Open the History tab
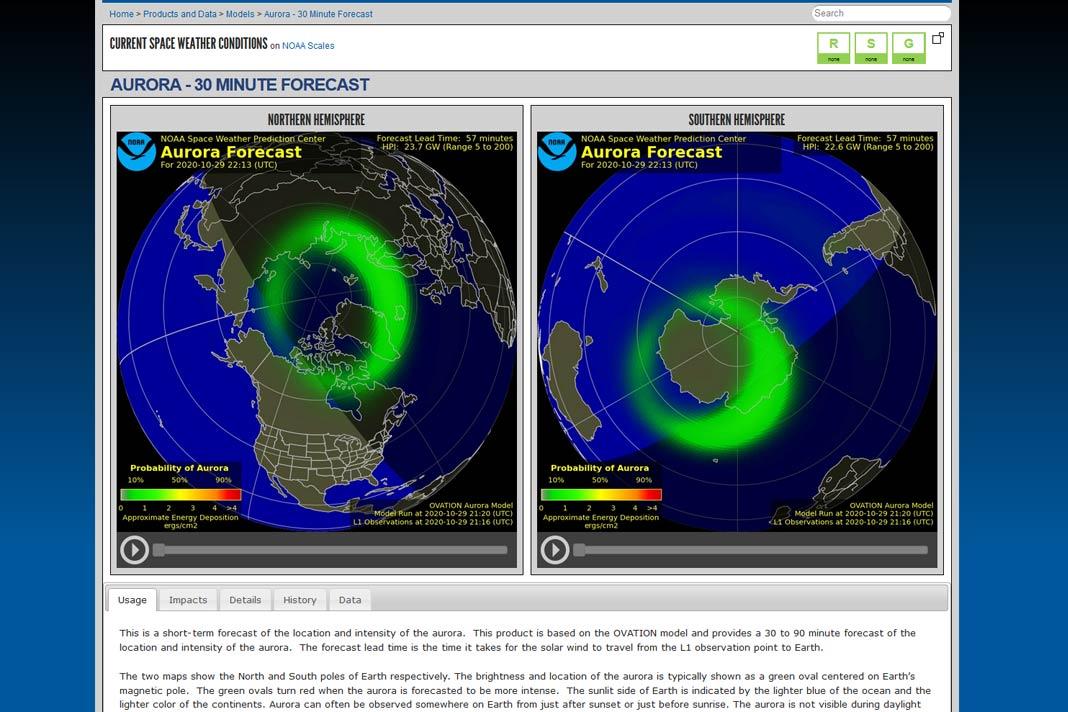 coord(300,600)
